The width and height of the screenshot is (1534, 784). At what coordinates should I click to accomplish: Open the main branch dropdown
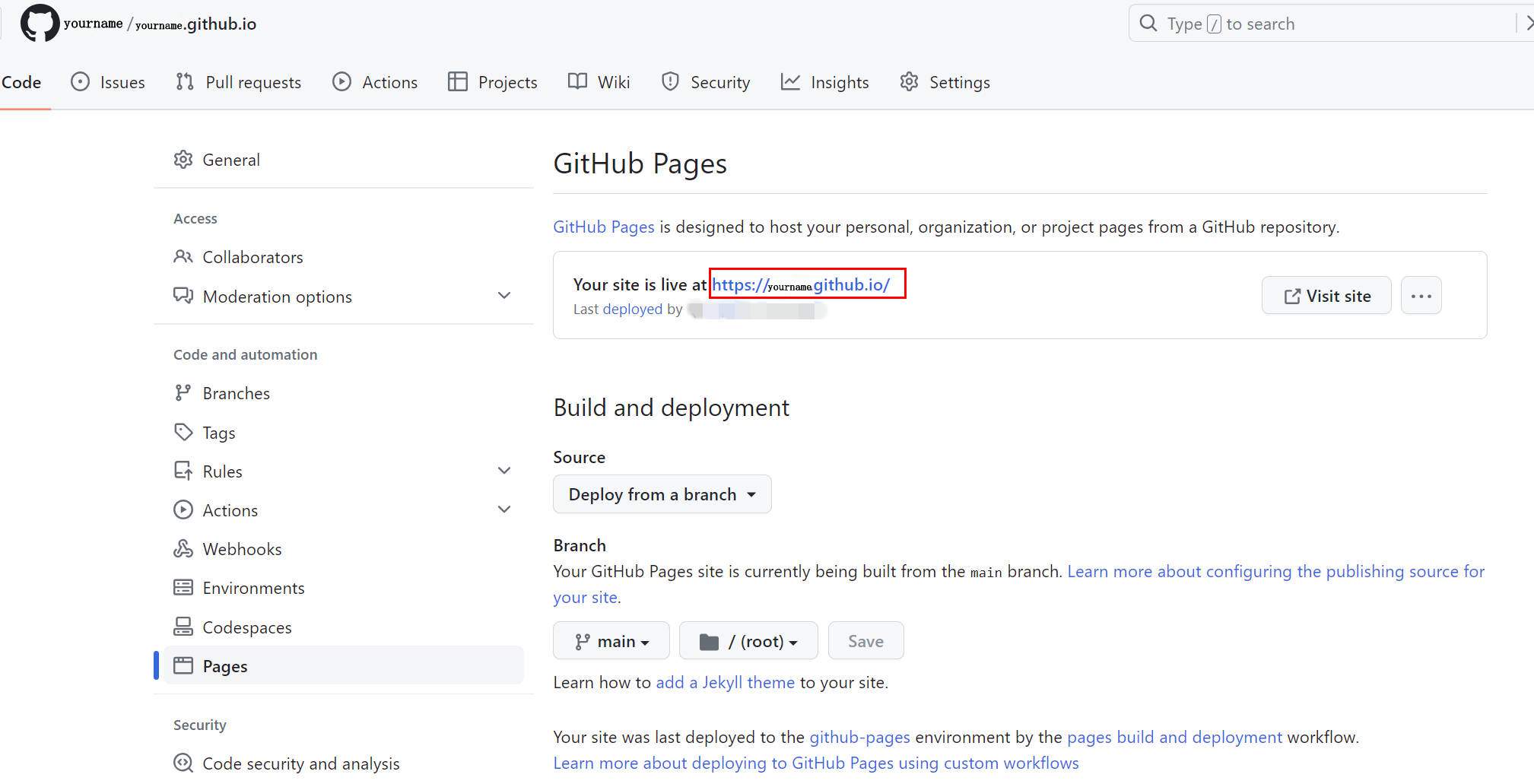click(x=611, y=641)
